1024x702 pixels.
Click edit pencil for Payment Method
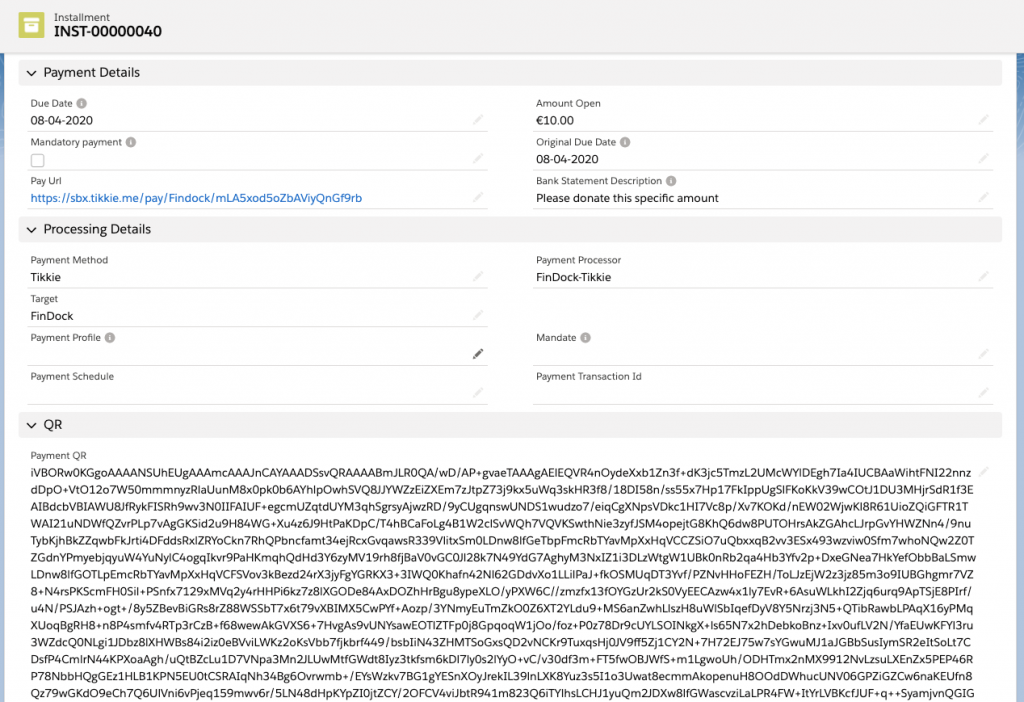[478, 277]
